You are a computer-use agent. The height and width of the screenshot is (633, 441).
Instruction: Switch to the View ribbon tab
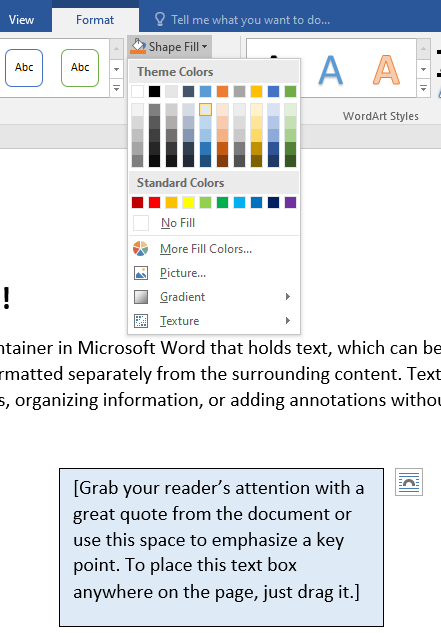point(21,19)
